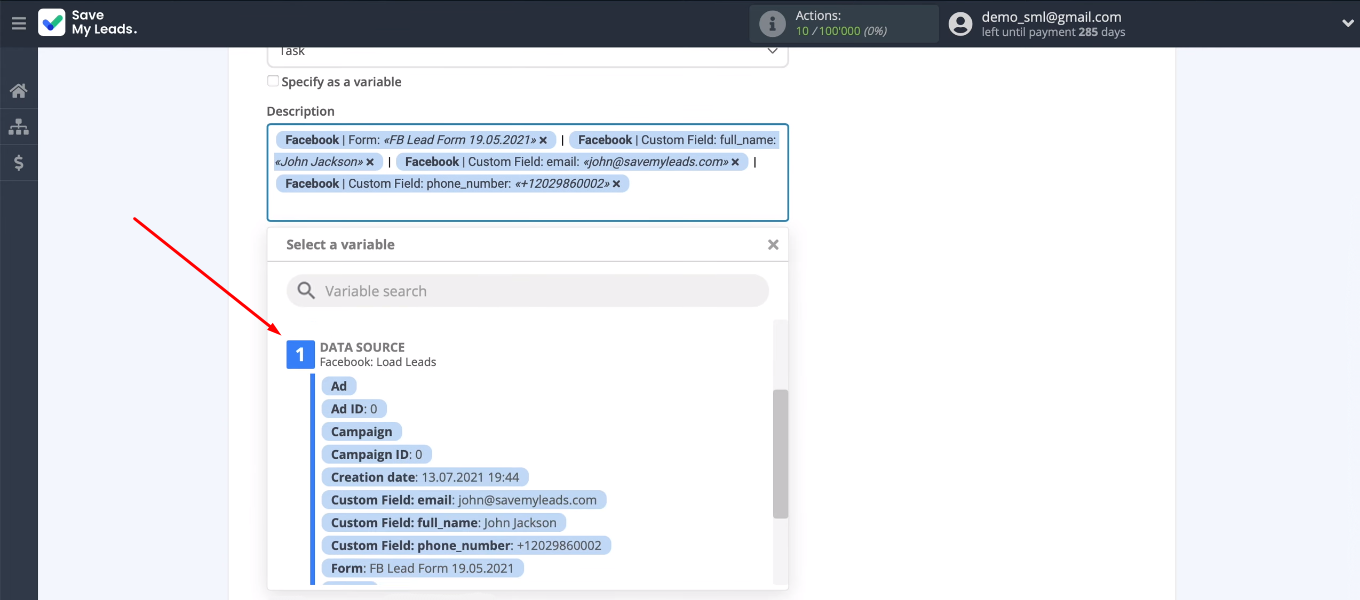Click the Description label

[301, 111]
